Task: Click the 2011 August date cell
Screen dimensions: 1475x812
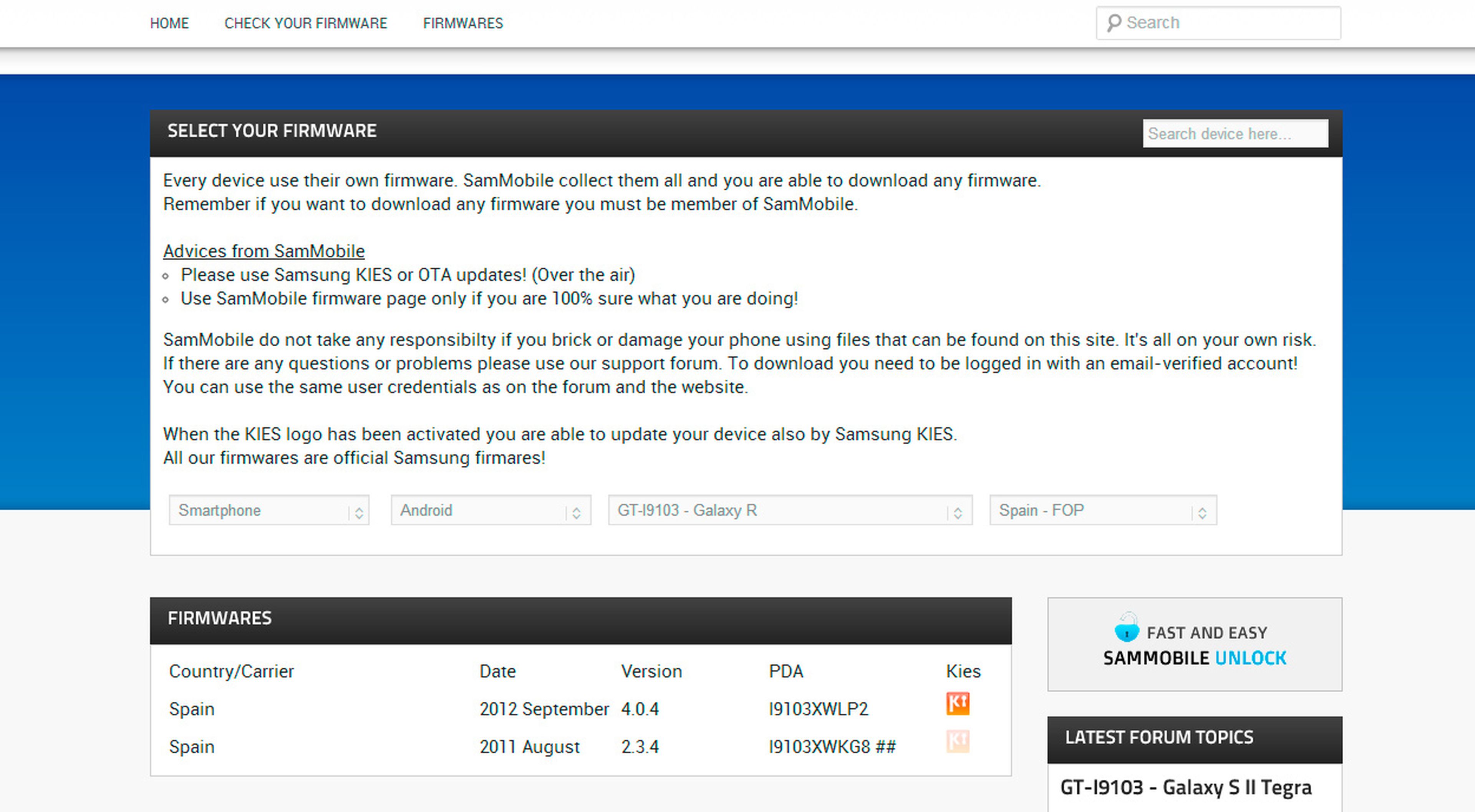Action: pos(529,747)
